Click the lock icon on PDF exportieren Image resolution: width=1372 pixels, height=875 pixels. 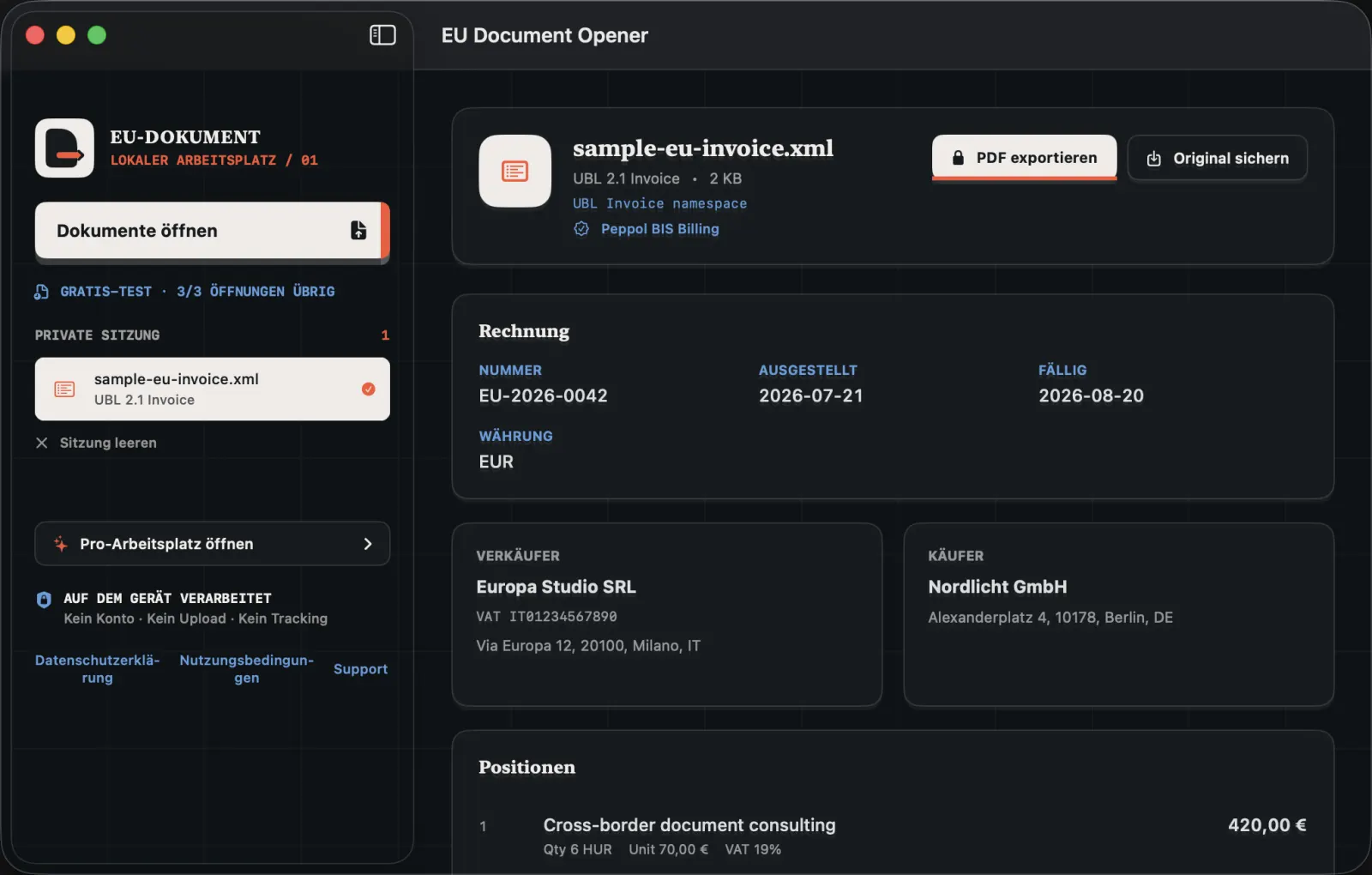point(959,158)
